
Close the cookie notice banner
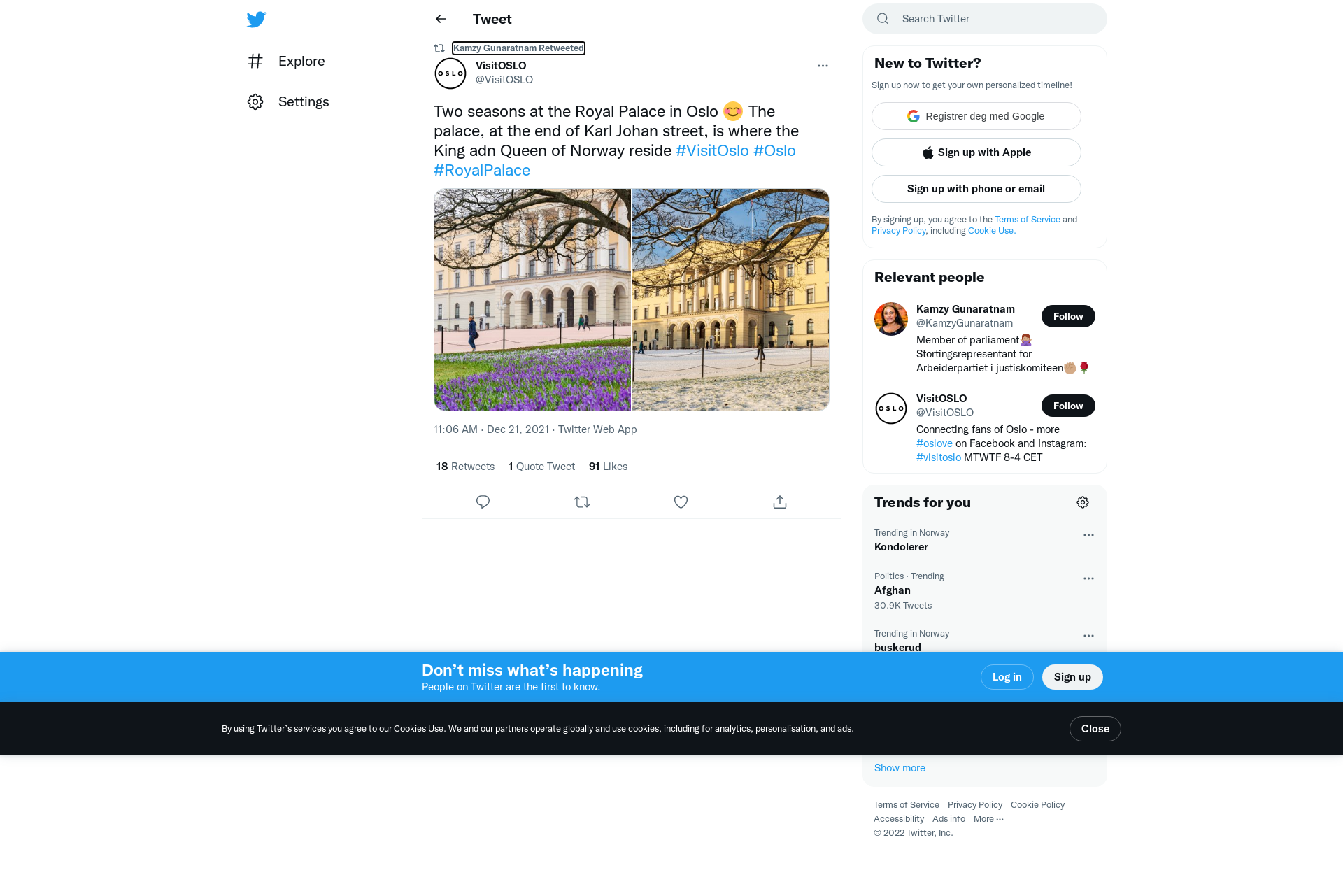point(1095,729)
